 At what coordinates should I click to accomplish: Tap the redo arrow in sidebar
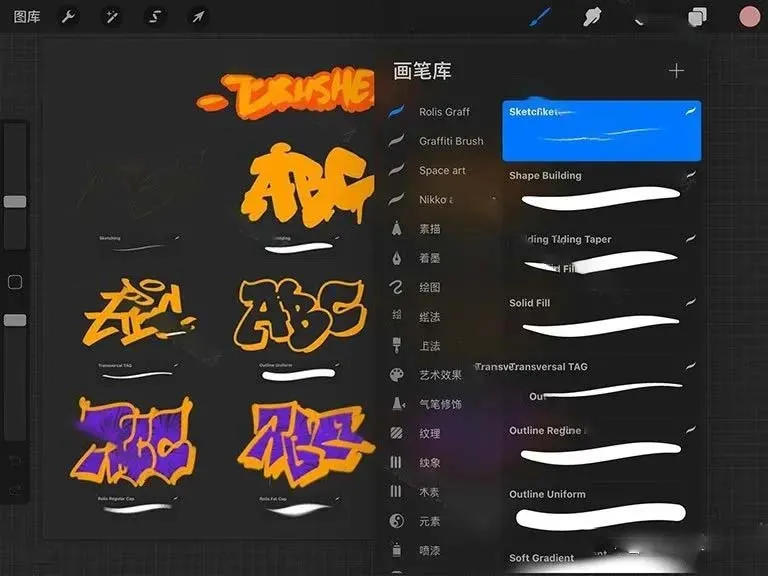[15, 488]
